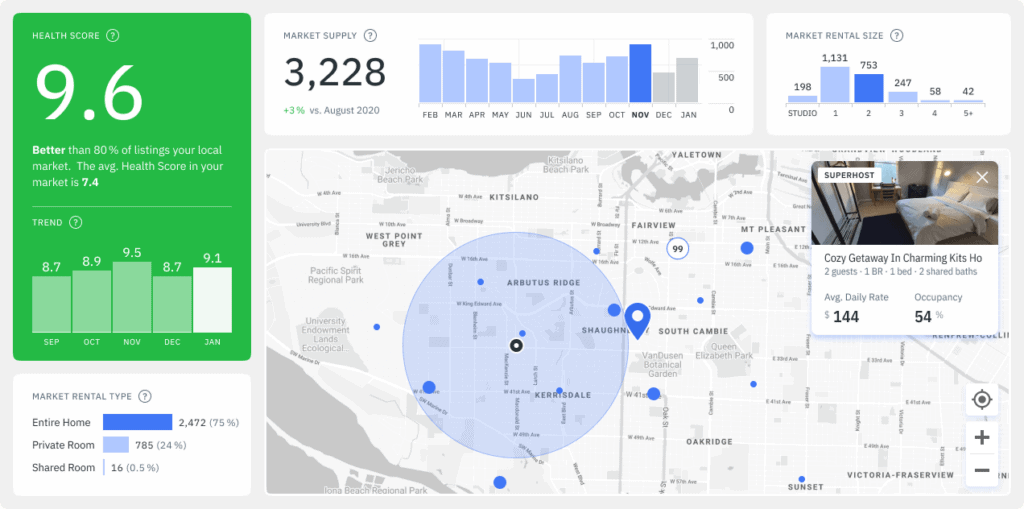
Task: Zoom out on the map
Action: coord(981,470)
